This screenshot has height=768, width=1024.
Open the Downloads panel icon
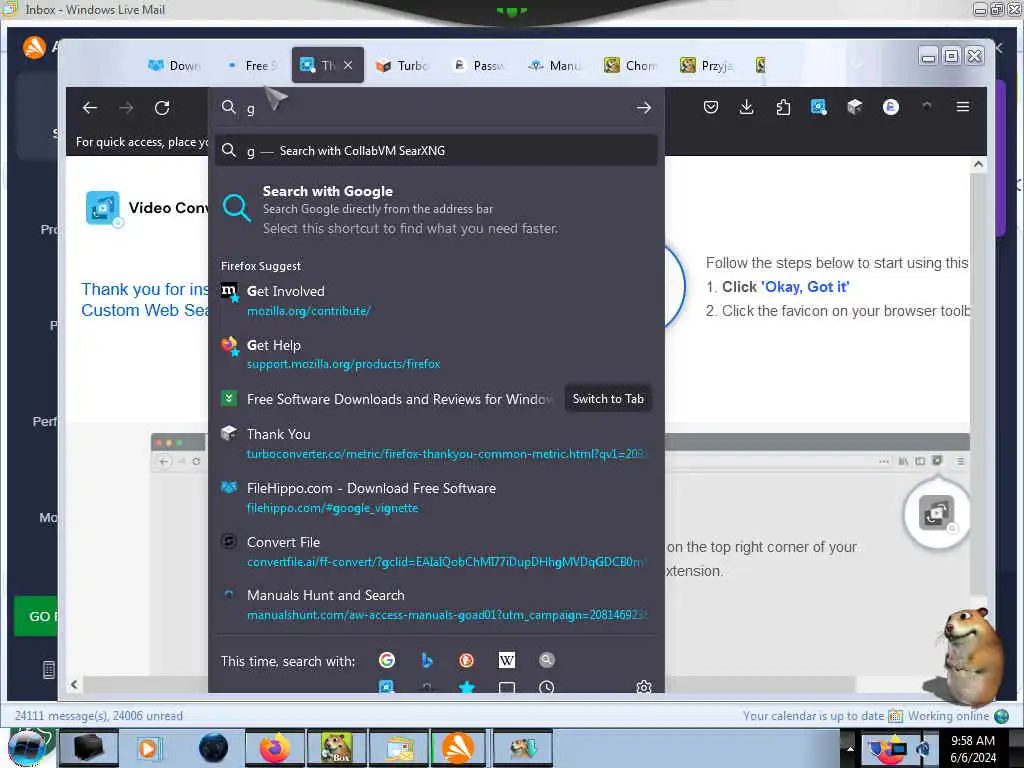coord(746,107)
